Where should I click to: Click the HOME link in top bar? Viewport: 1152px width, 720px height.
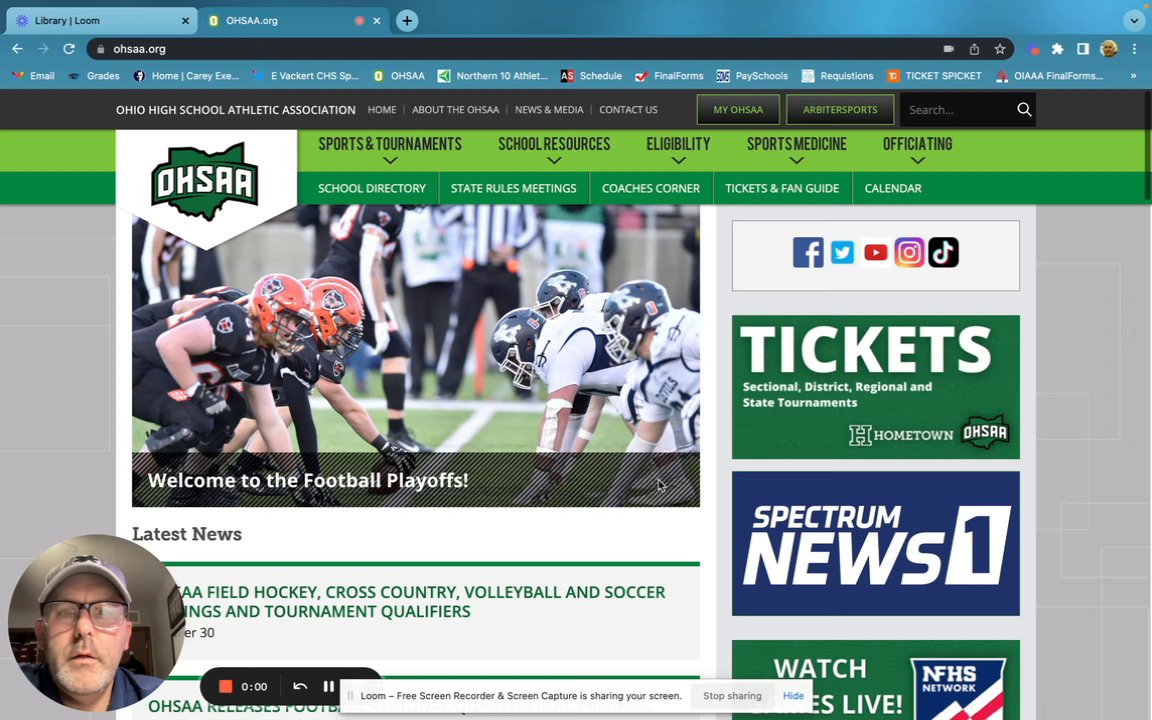382,109
